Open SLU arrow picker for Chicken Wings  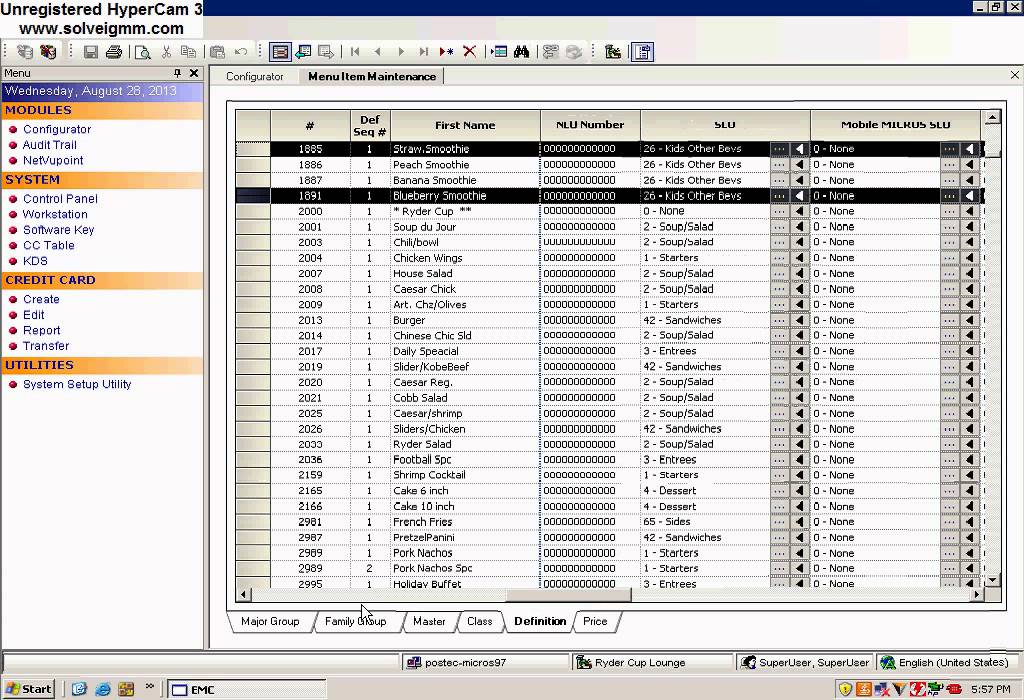point(799,258)
